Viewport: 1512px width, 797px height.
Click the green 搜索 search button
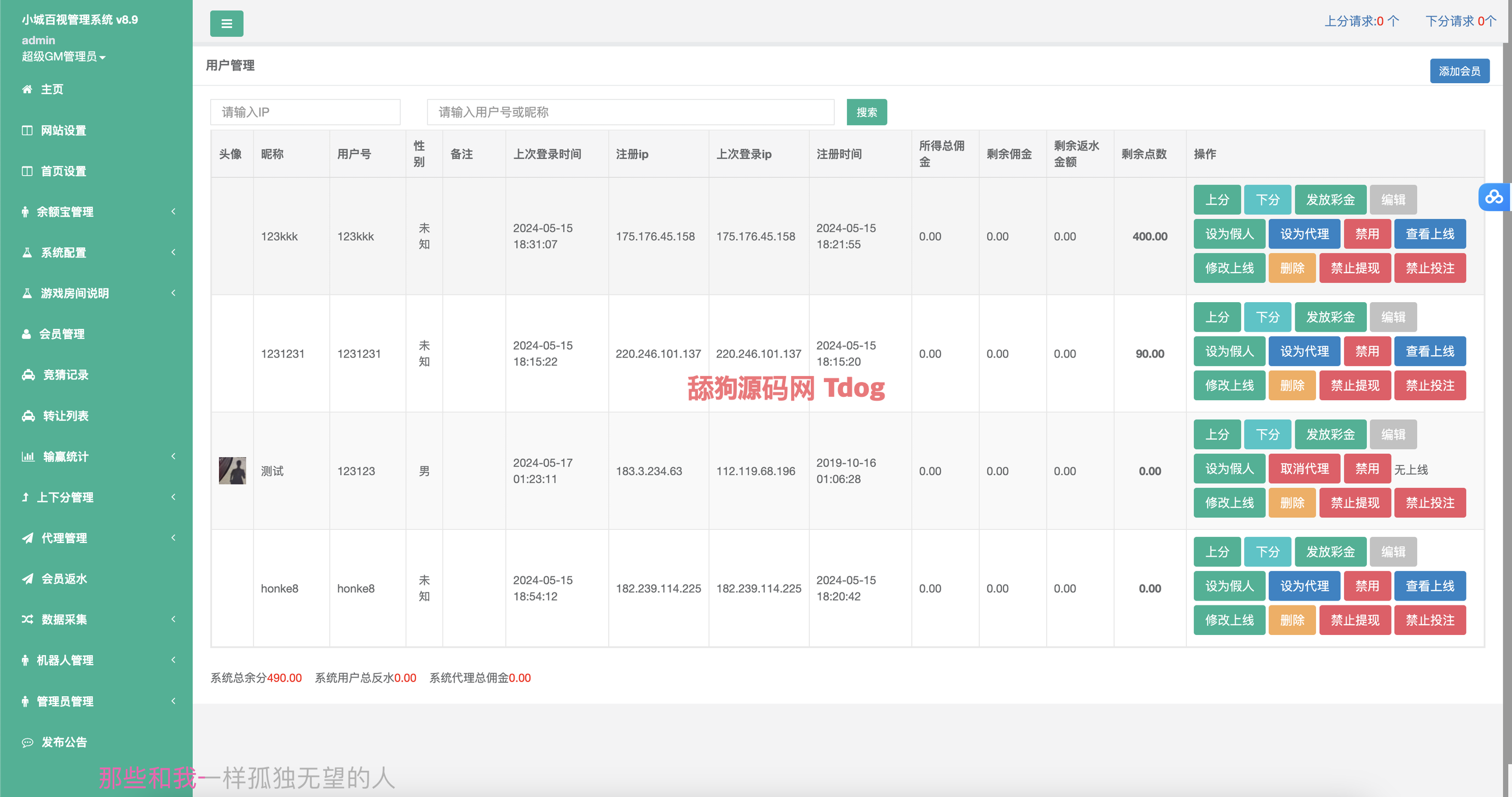[867, 112]
